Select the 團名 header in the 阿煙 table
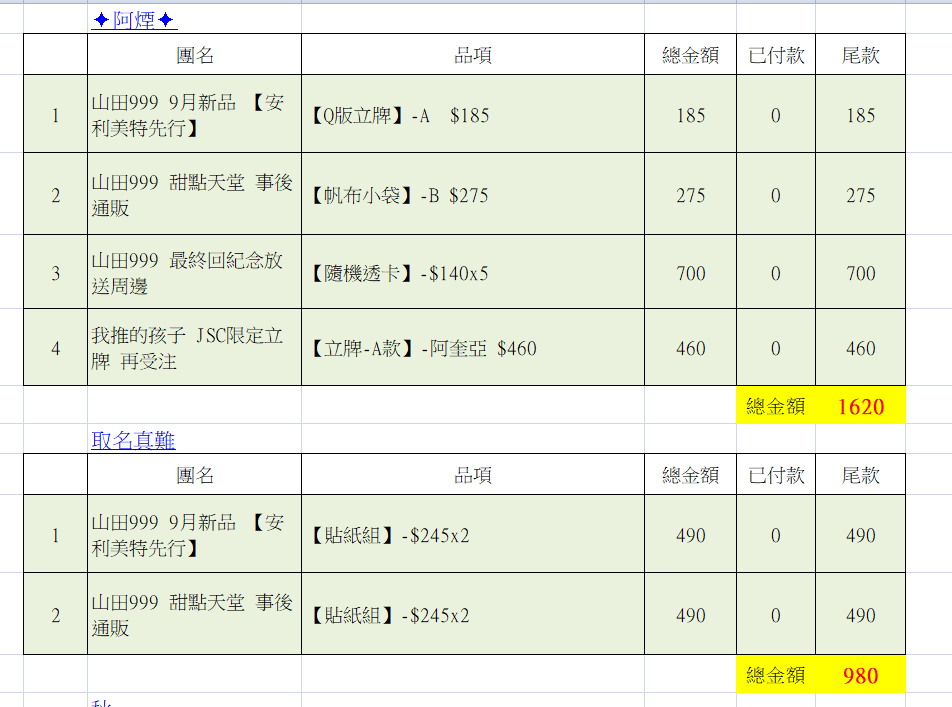The height and width of the screenshot is (707, 952). tap(194, 55)
